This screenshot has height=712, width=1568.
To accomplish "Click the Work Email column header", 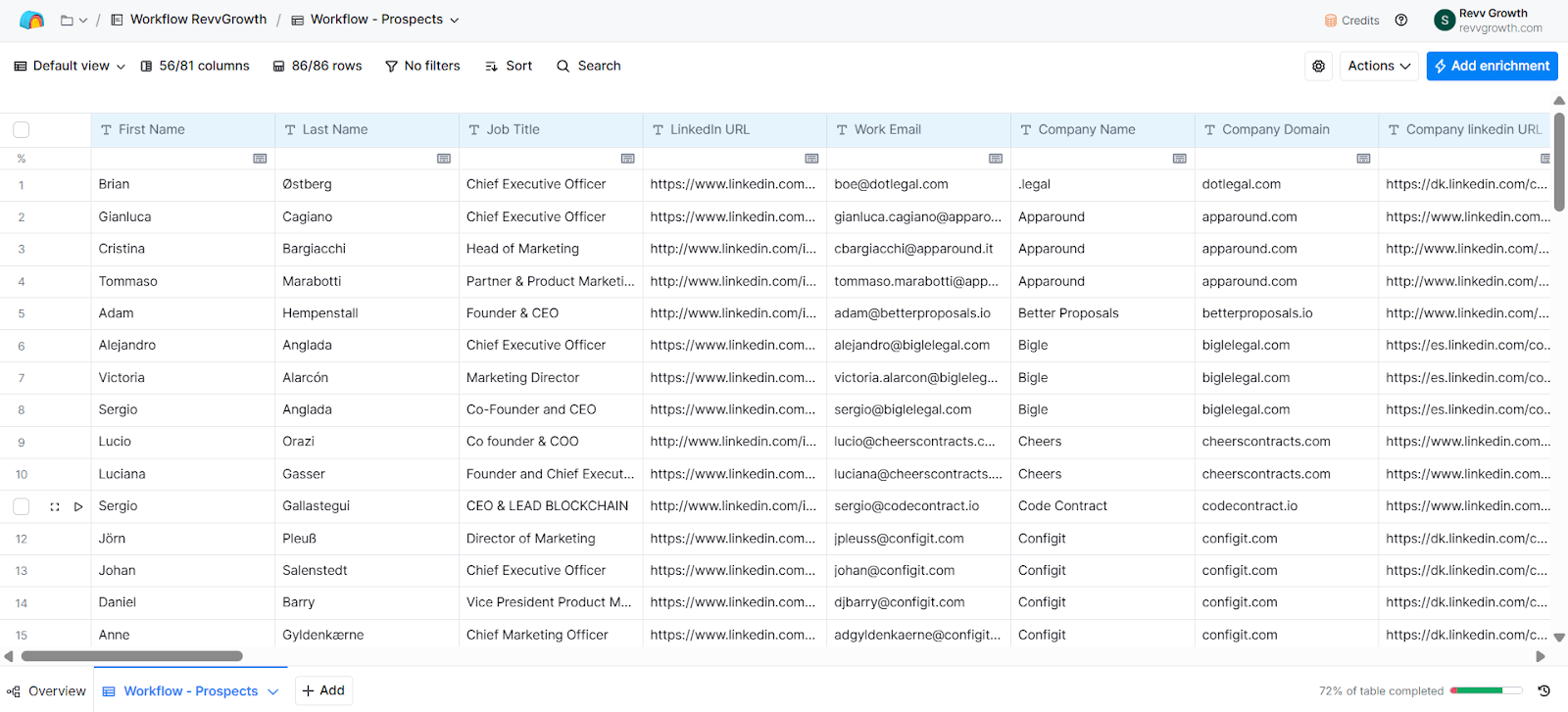I will [x=918, y=129].
